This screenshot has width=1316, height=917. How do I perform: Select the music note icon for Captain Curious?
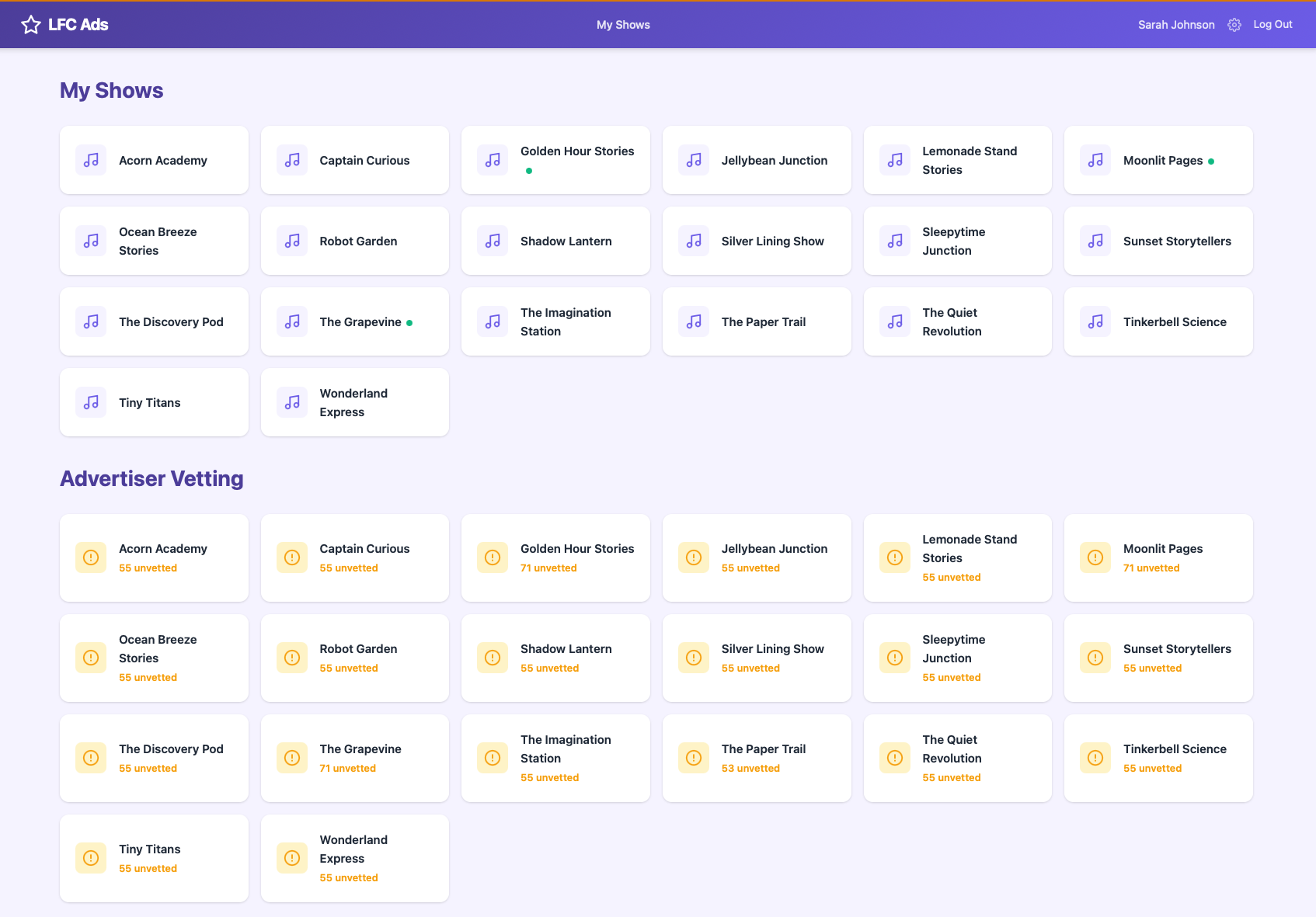(x=291, y=160)
